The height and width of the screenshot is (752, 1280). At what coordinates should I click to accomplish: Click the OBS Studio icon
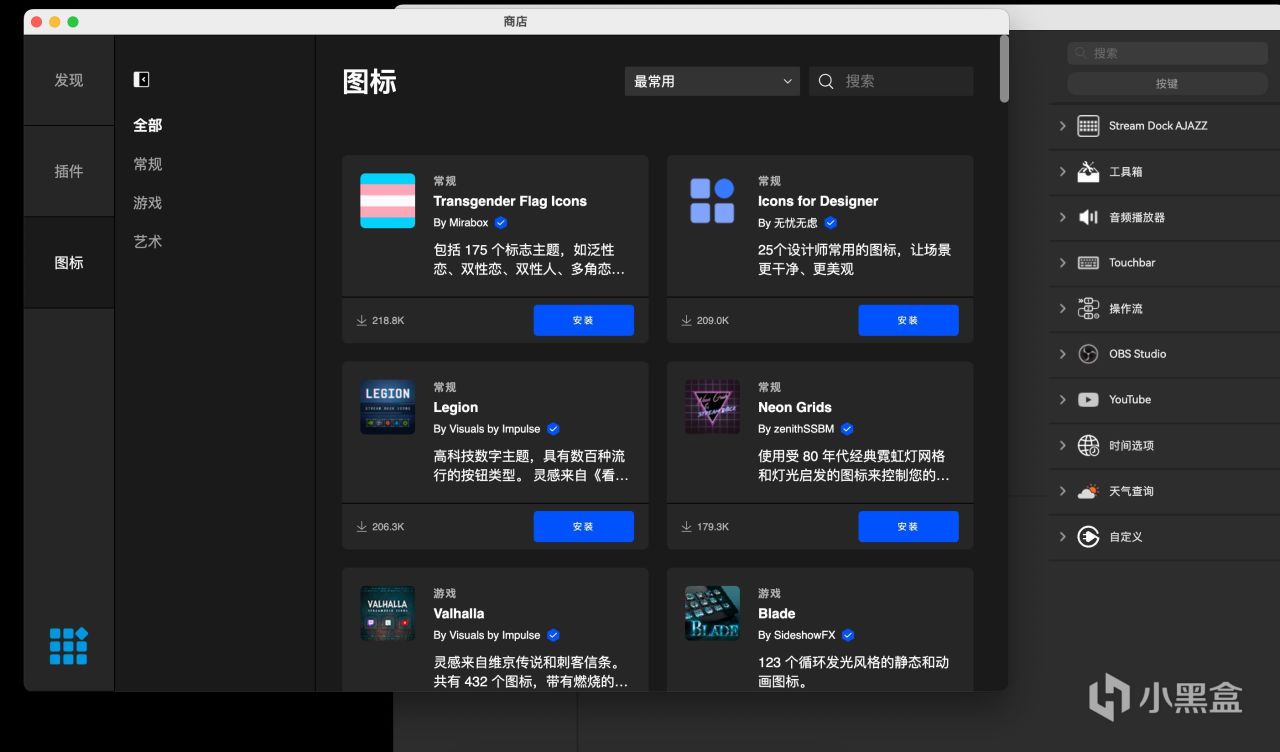1088,354
